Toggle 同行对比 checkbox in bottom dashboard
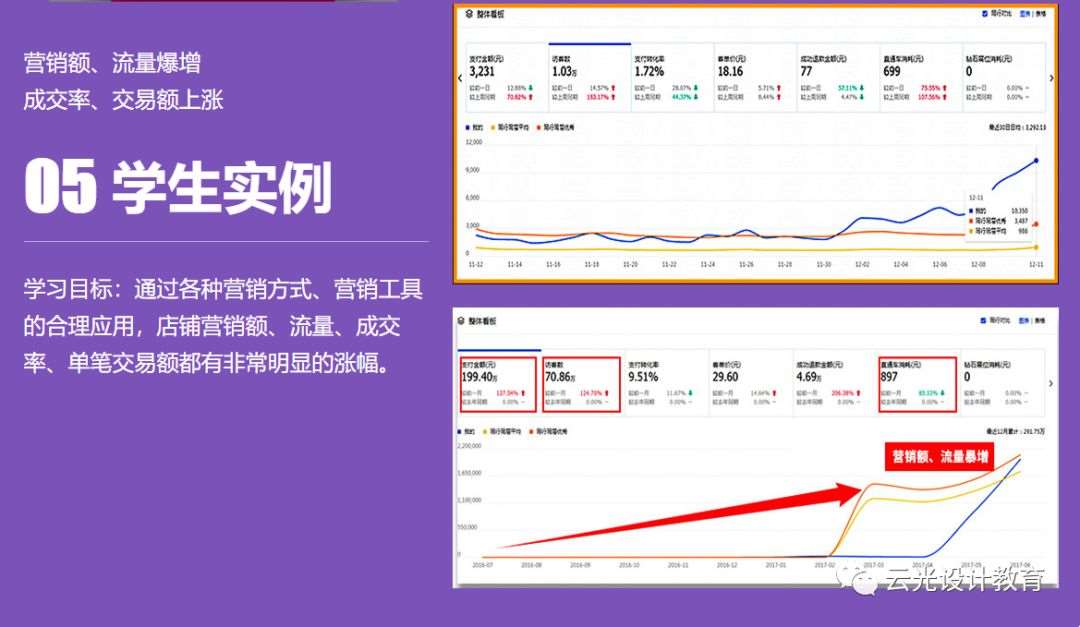 [982, 320]
